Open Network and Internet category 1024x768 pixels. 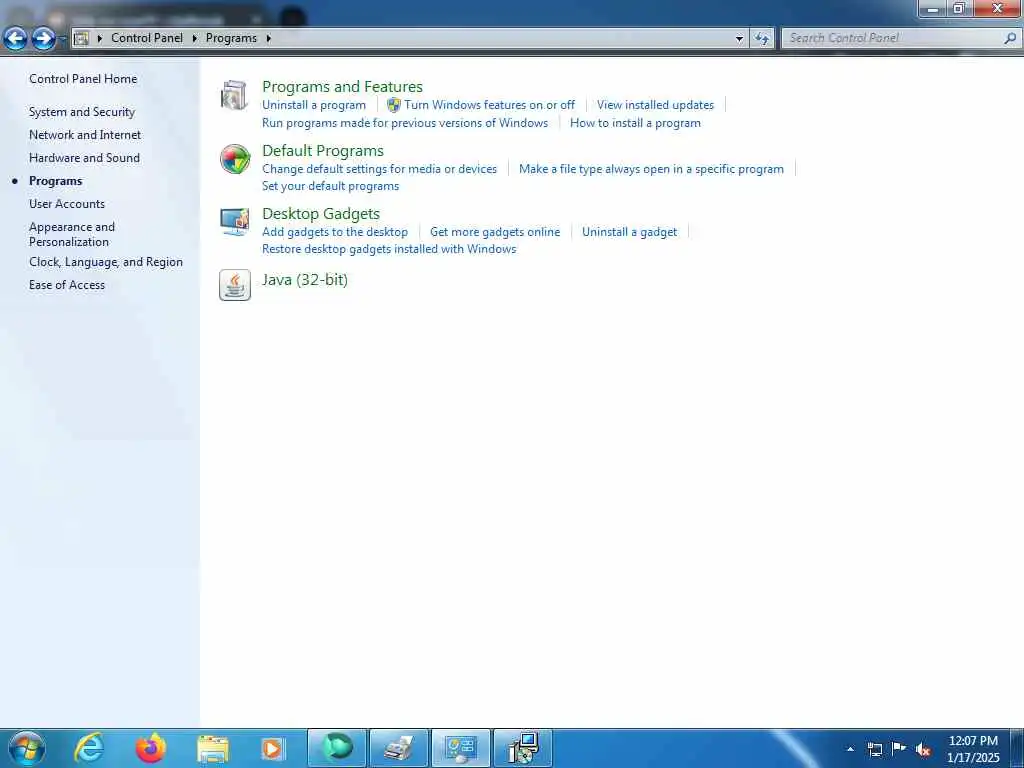(x=85, y=135)
